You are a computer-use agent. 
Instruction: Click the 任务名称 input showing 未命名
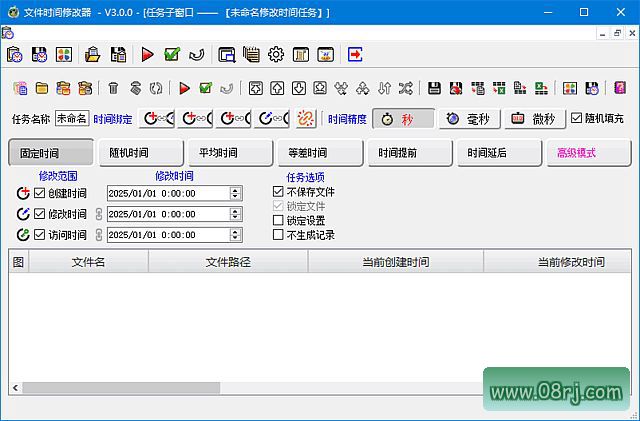[72, 118]
